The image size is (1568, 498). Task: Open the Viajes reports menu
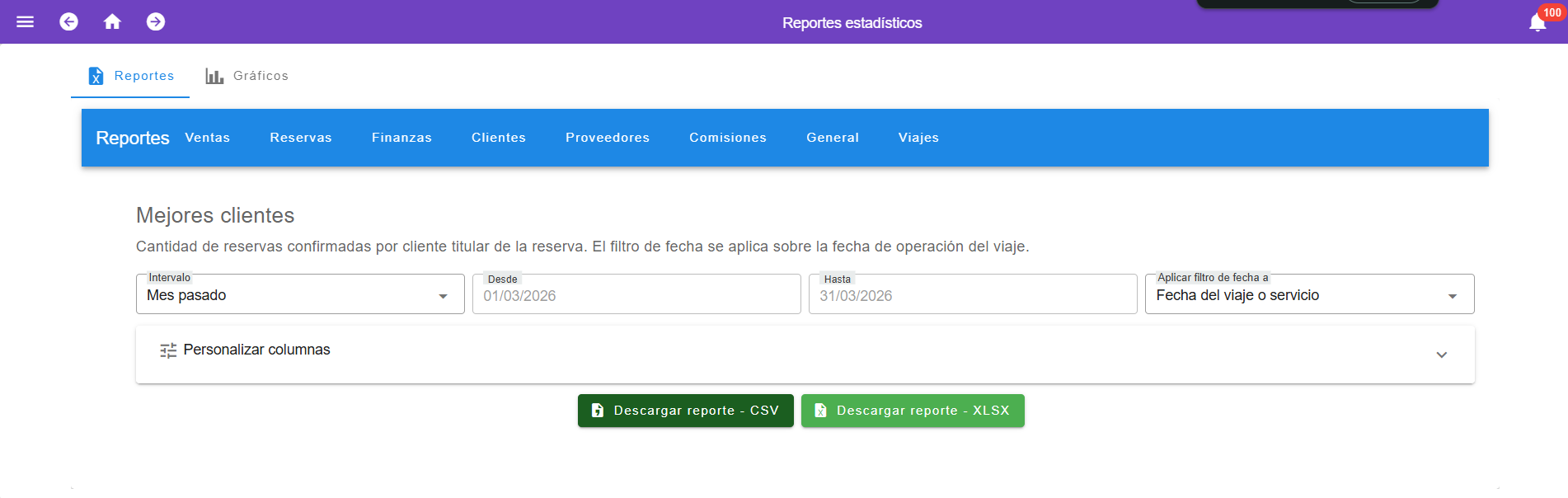918,138
